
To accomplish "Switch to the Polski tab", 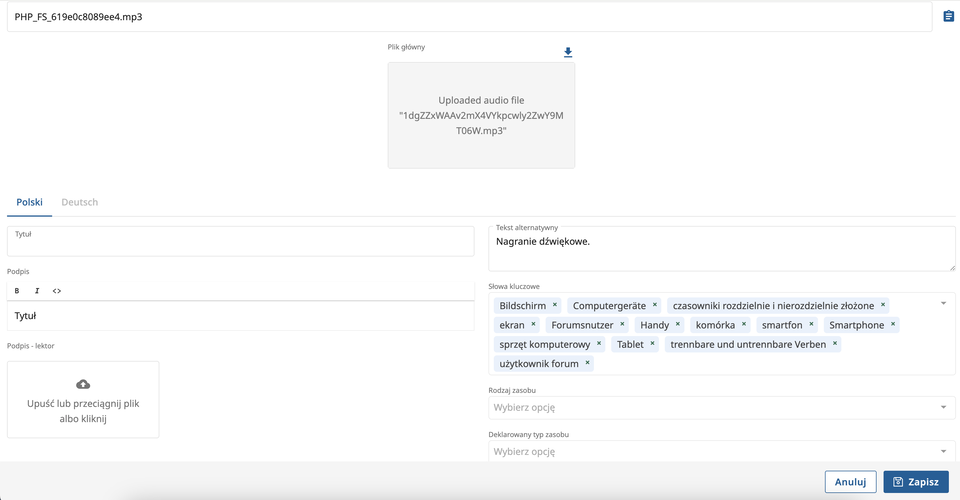I will [29, 202].
